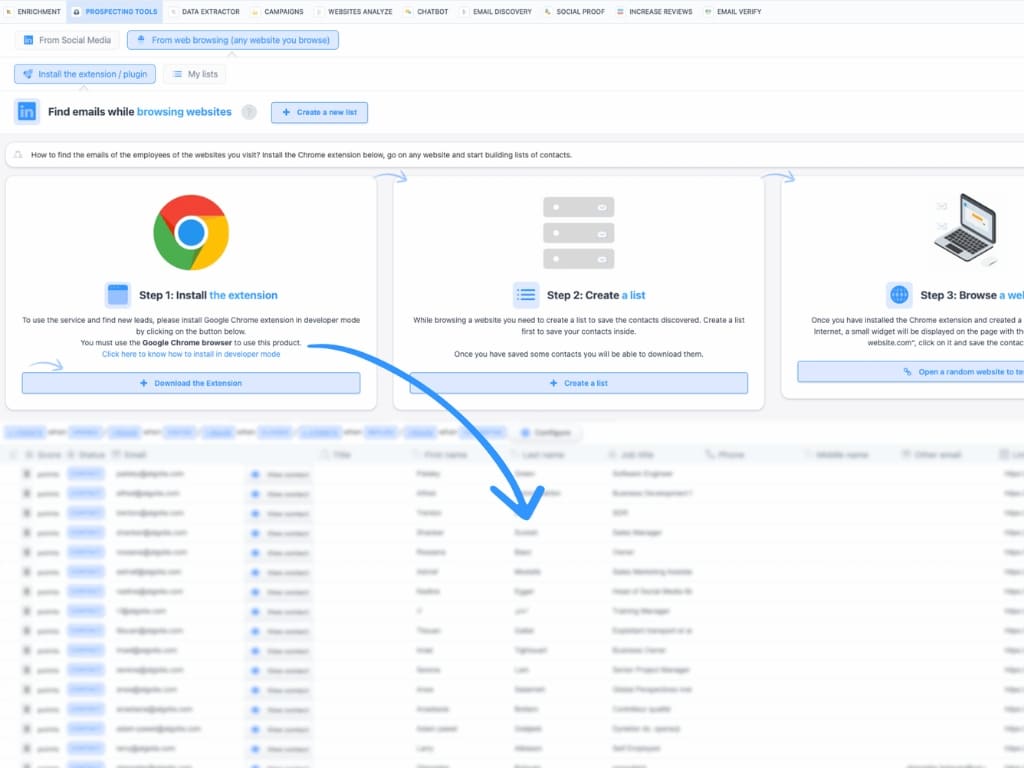1024x768 pixels.
Task: Open the install in developer mode link
Action: coord(191,354)
